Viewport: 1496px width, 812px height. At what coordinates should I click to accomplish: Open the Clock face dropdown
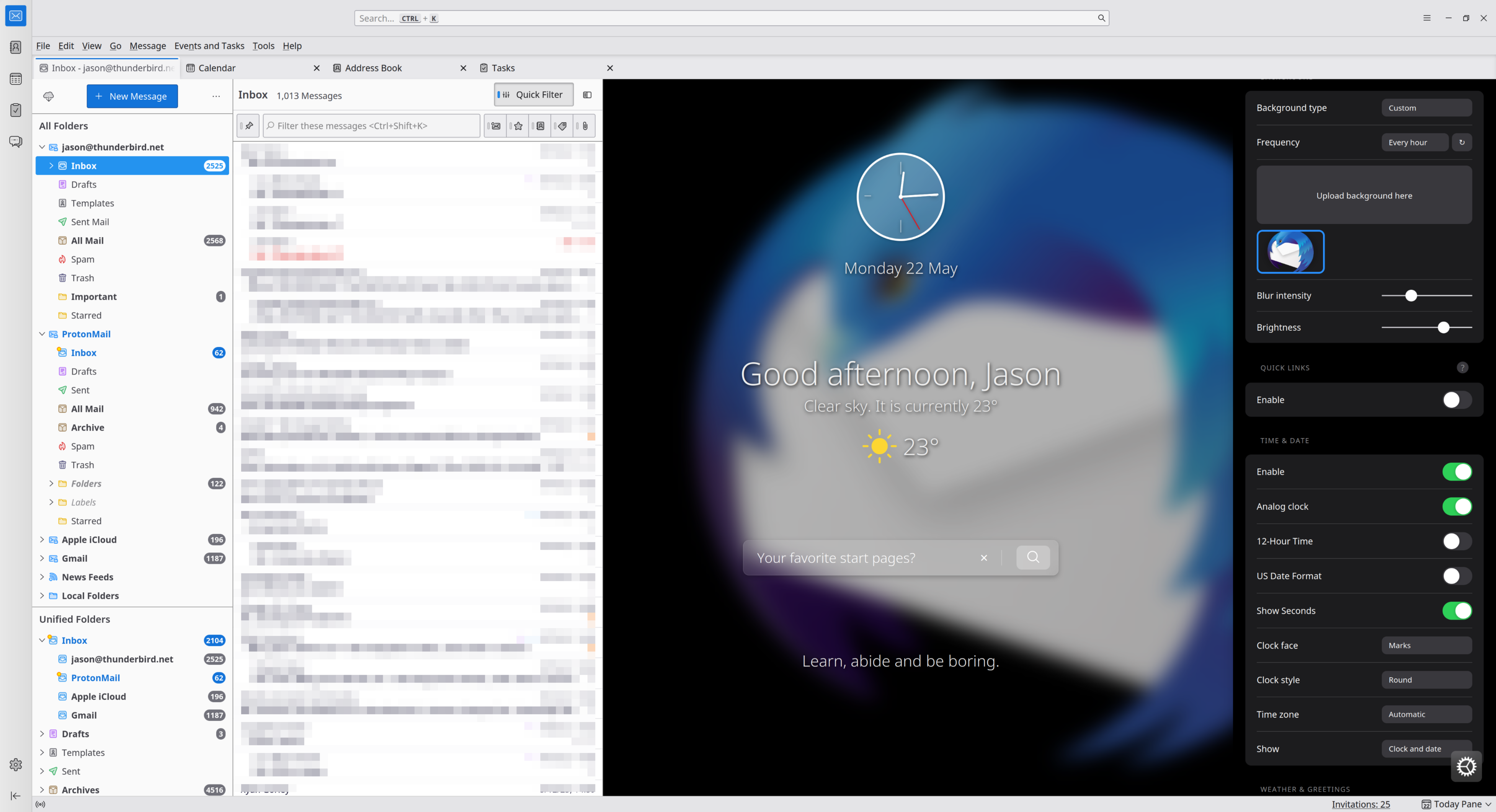point(1426,646)
